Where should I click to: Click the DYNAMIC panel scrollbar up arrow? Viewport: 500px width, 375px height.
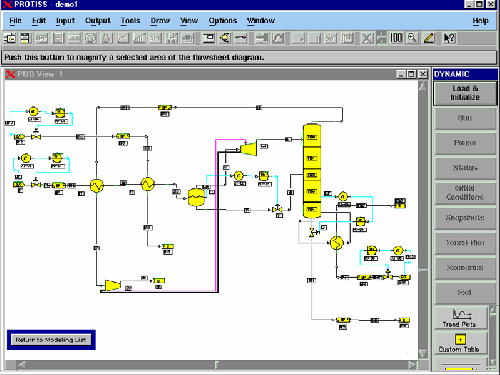[493, 310]
